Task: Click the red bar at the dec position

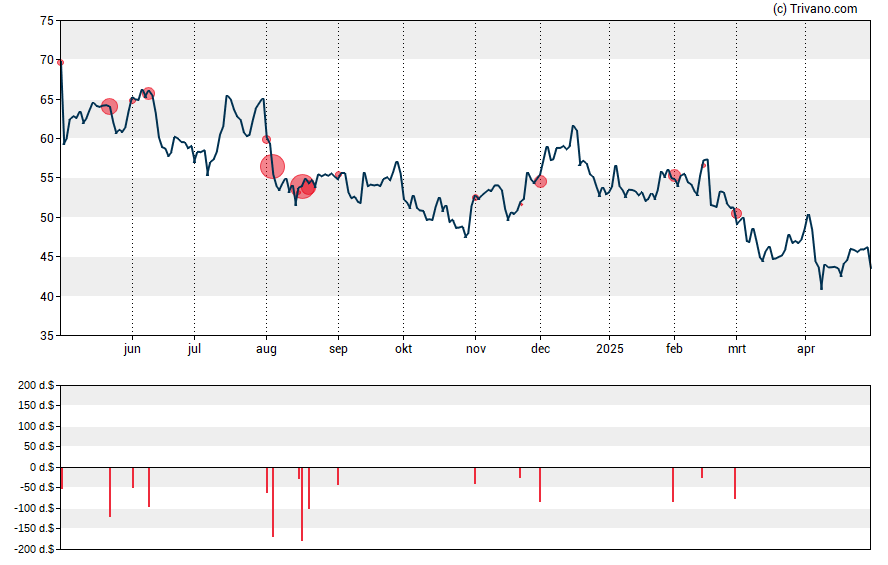Action: pos(540,485)
